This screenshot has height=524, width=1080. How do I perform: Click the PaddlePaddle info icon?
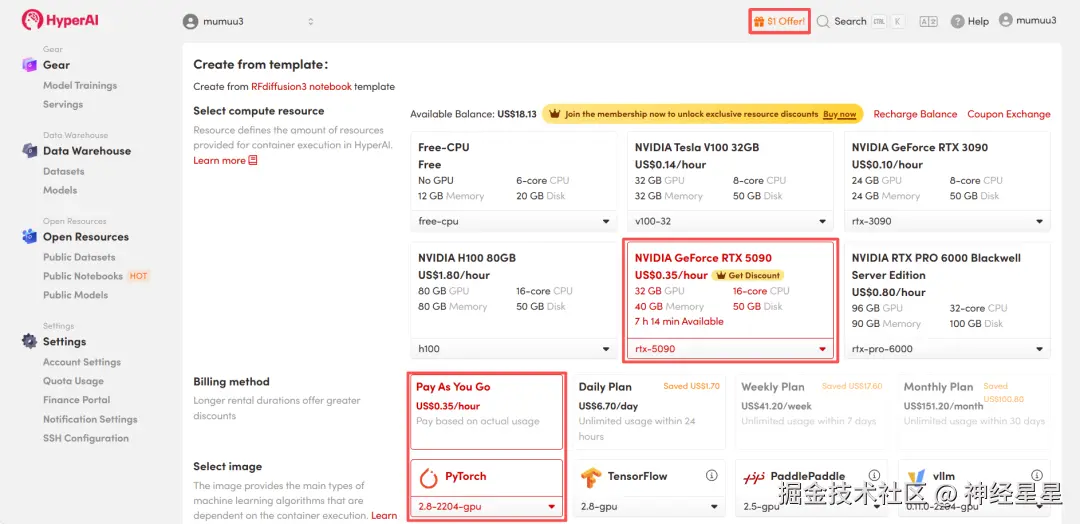875,476
